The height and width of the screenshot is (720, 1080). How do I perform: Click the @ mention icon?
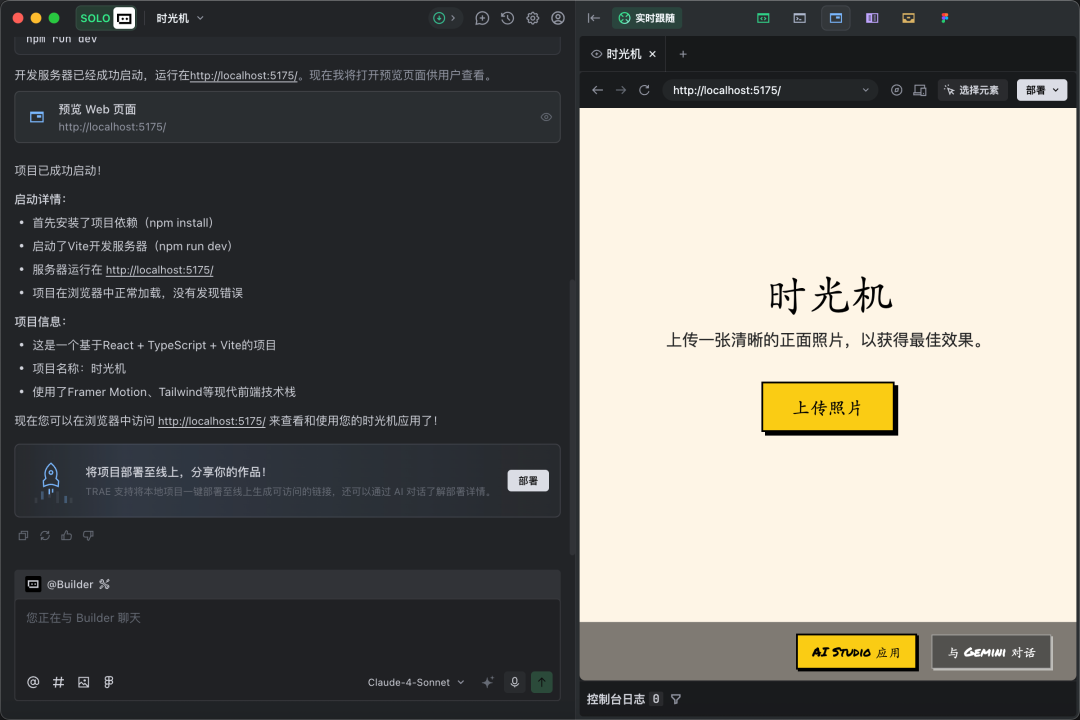(x=33, y=682)
